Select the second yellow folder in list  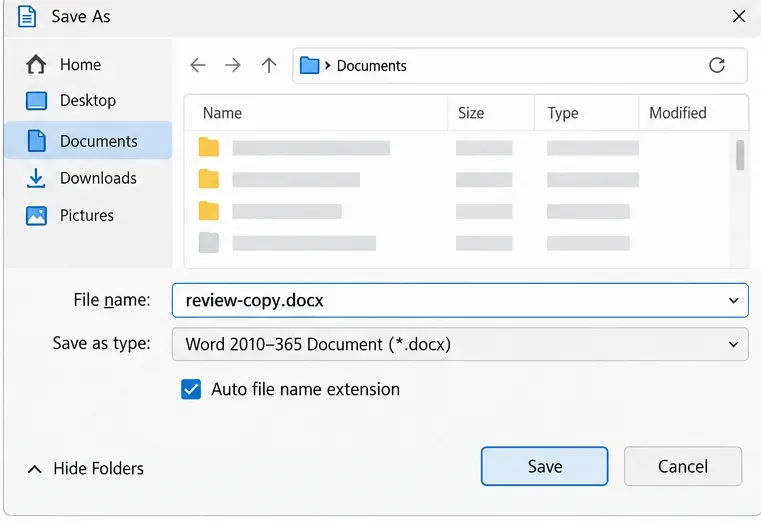pos(209,179)
